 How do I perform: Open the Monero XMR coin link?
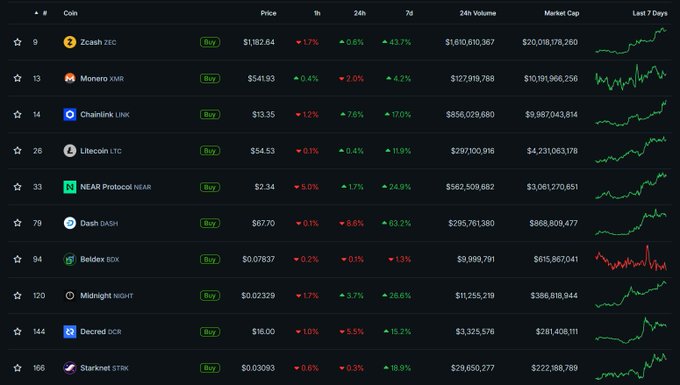(x=102, y=78)
